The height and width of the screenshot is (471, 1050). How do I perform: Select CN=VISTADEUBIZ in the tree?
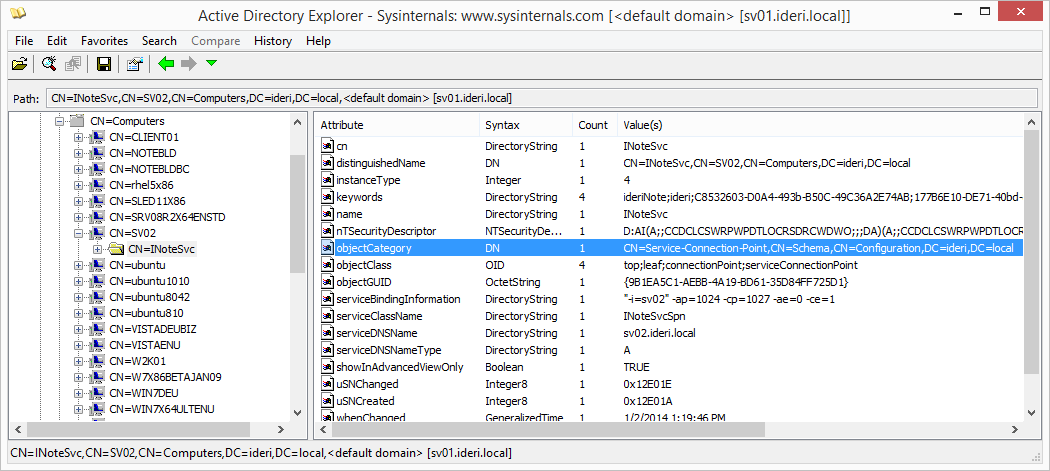click(153, 329)
